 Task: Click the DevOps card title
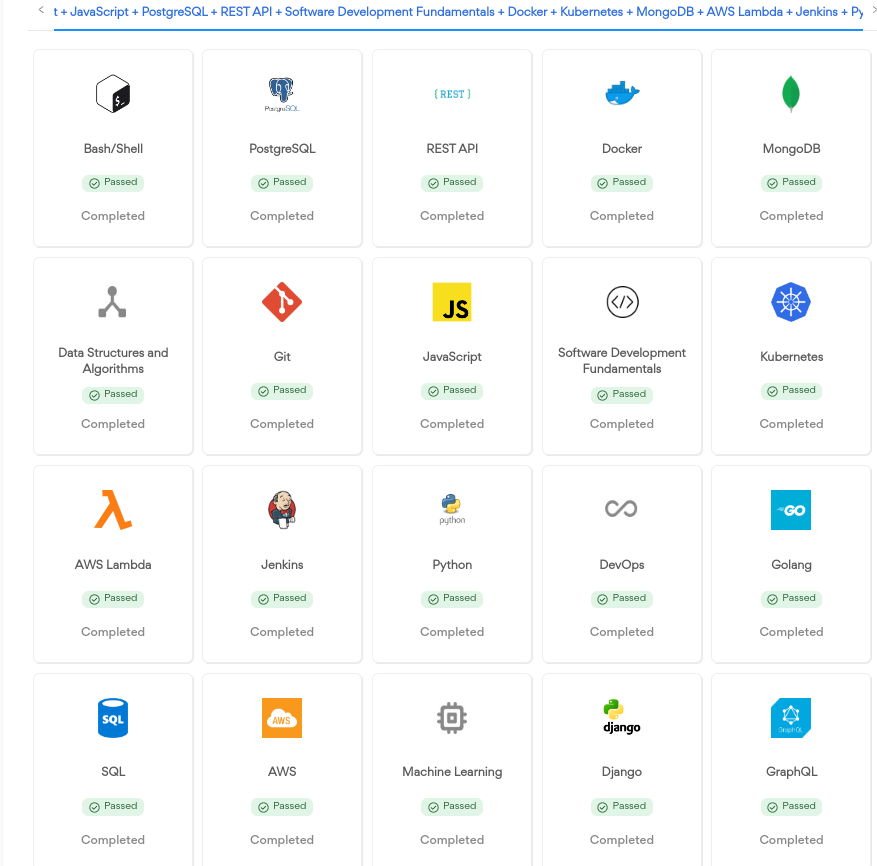[x=622, y=564]
